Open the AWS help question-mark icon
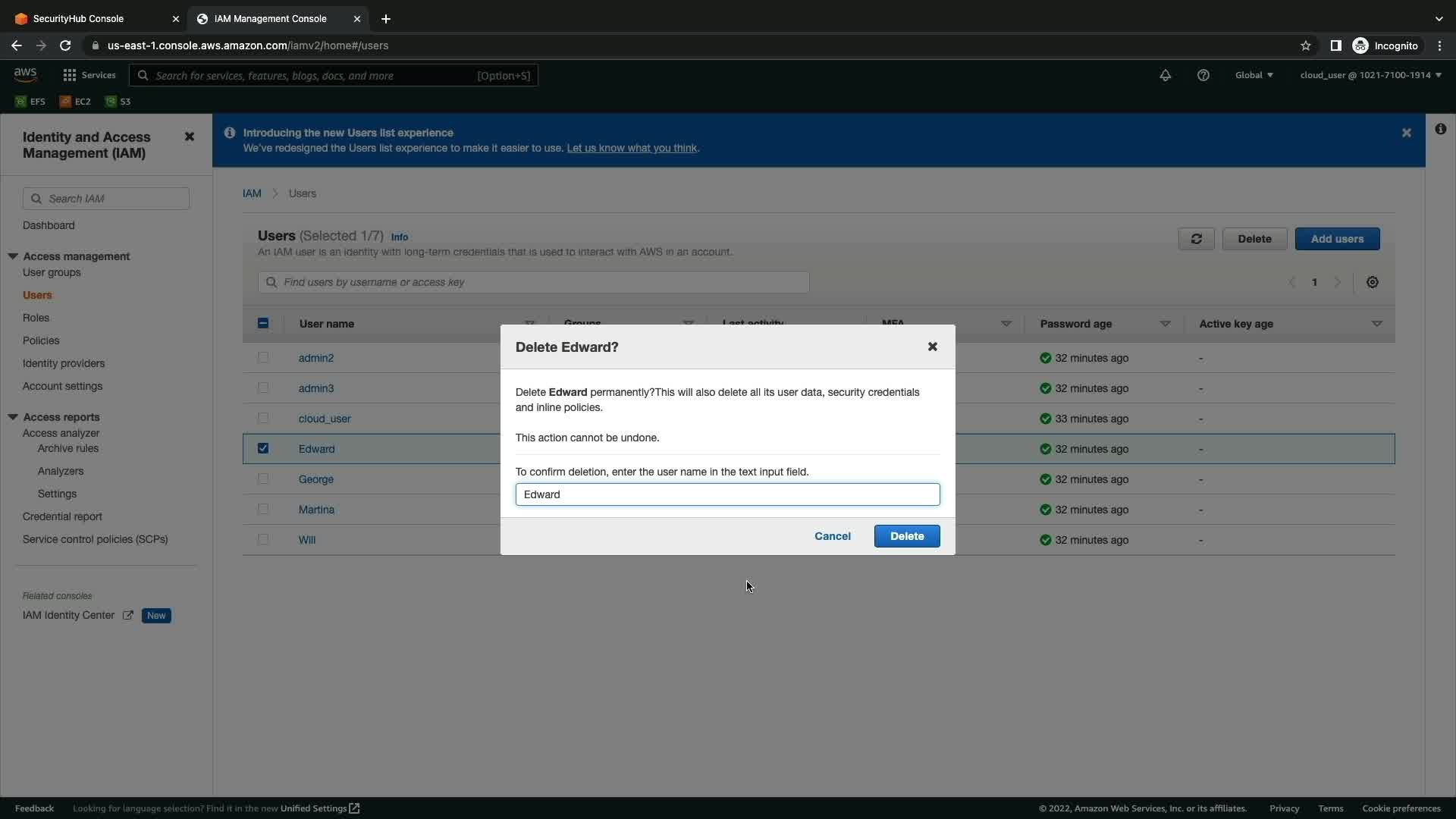 (1203, 75)
